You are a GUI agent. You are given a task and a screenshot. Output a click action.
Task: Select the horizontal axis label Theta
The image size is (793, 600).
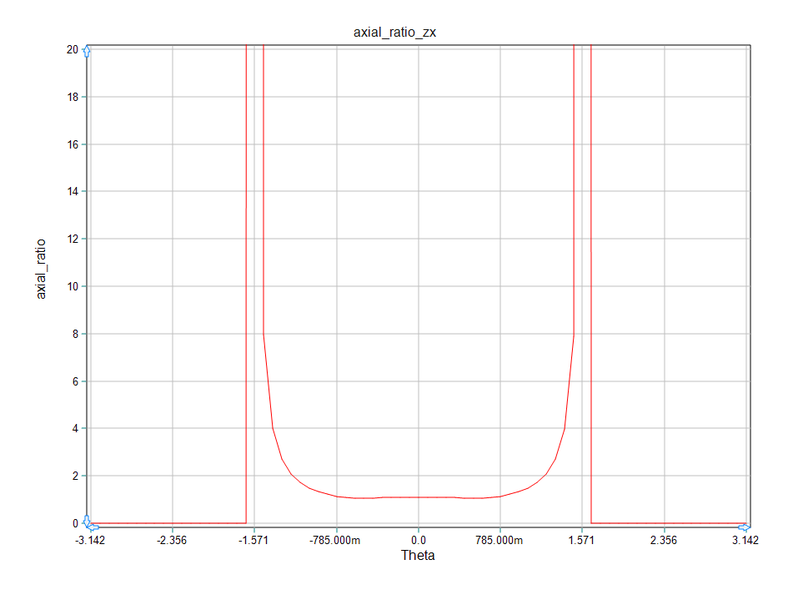(x=418, y=555)
